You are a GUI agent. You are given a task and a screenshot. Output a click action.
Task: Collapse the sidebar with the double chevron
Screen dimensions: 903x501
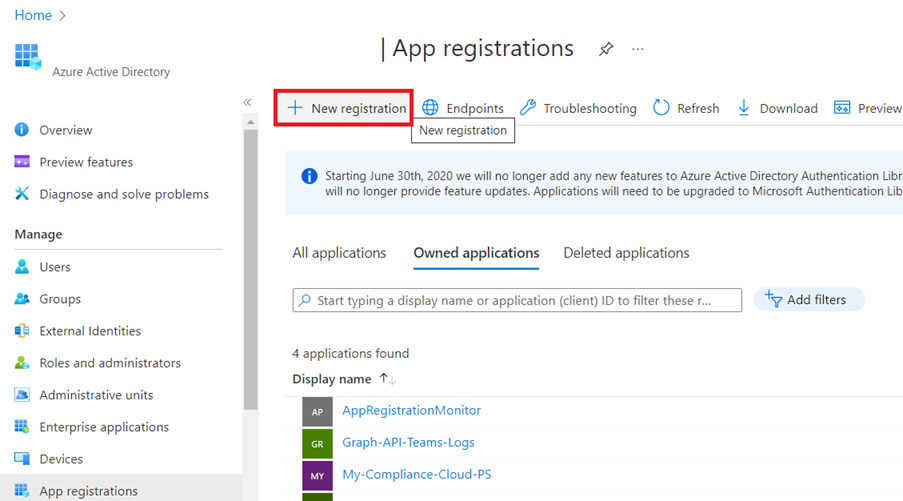coord(247,103)
